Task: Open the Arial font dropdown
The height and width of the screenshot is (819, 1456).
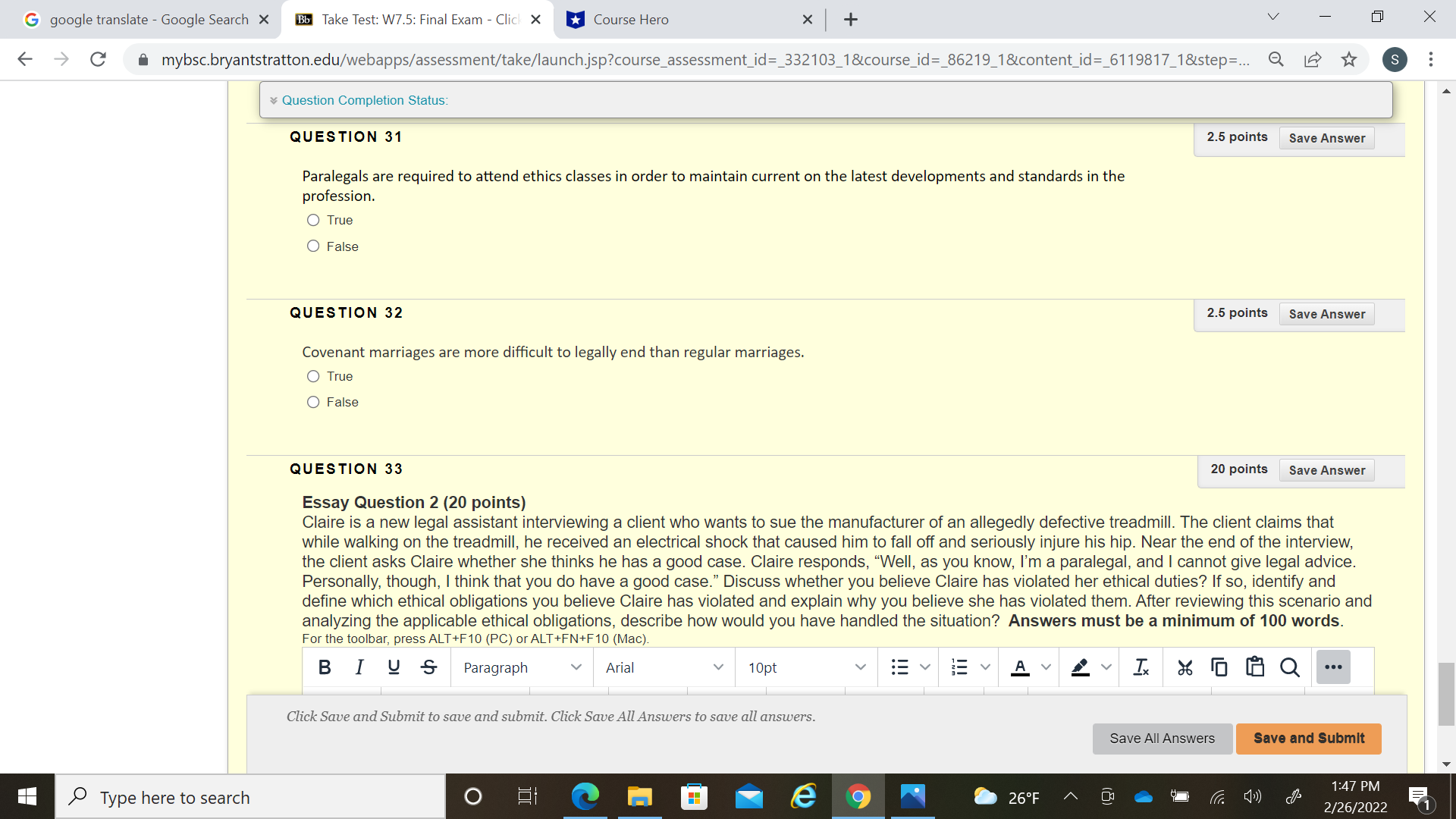Action: (x=663, y=667)
